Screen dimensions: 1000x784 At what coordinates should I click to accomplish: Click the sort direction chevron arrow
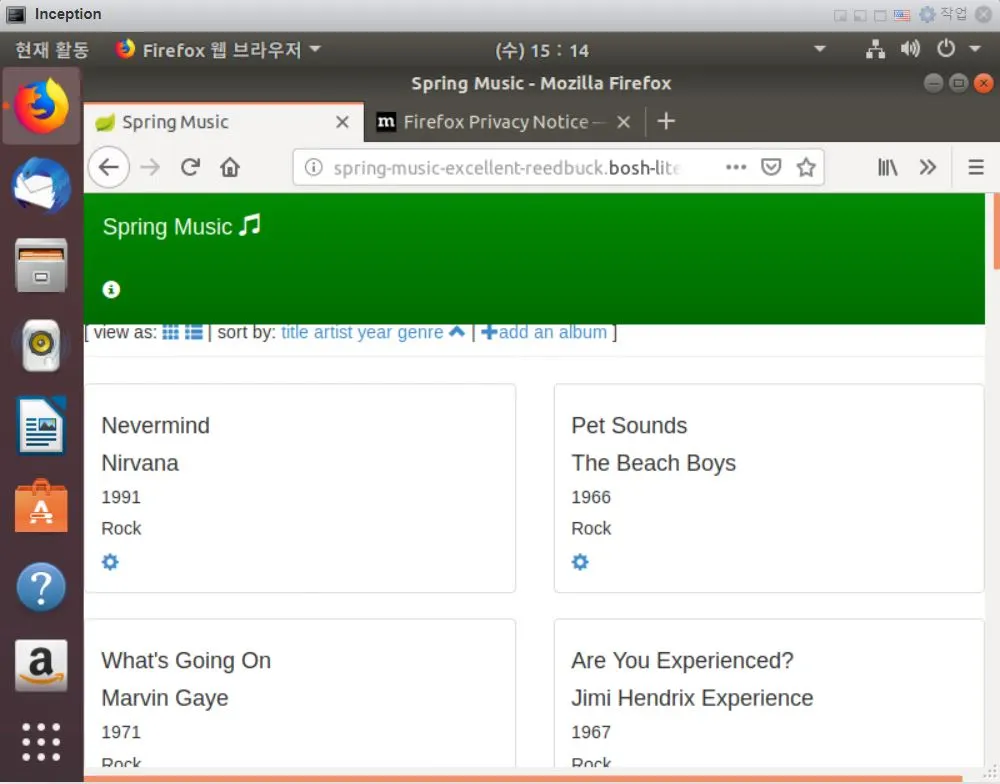click(x=457, y=331)
